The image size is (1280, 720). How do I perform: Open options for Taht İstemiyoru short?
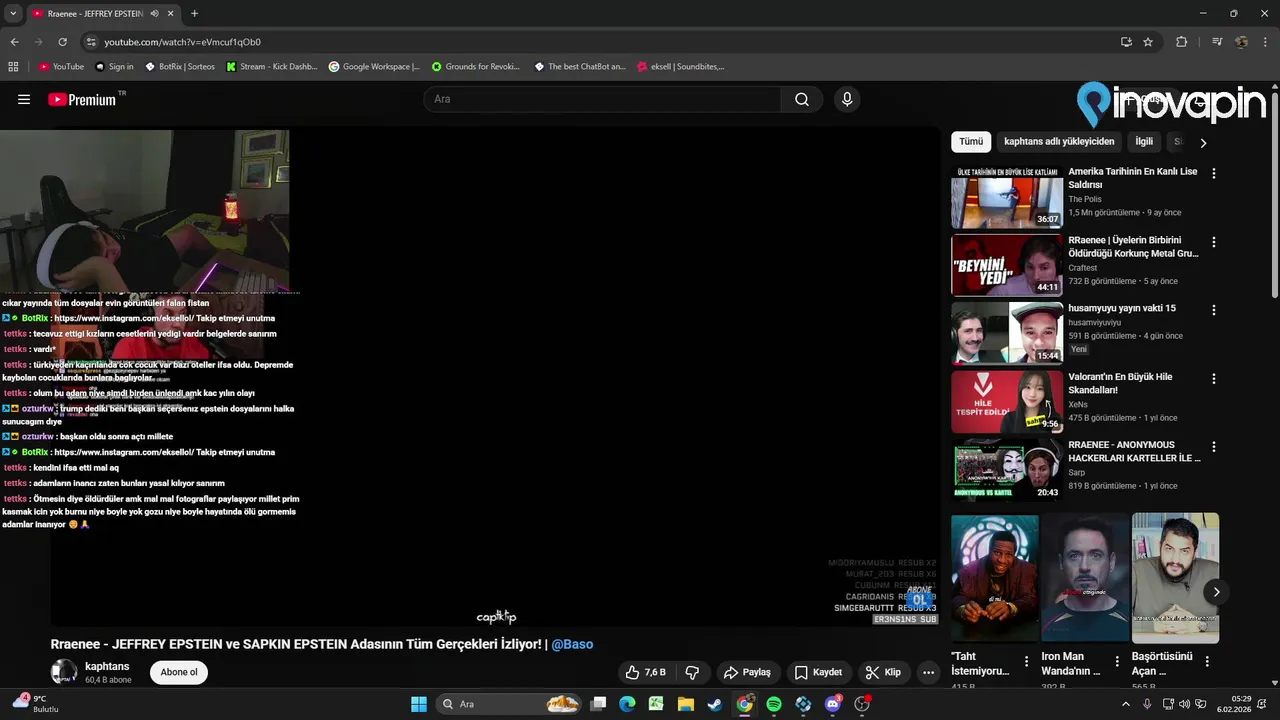(x=1026, y=661)
